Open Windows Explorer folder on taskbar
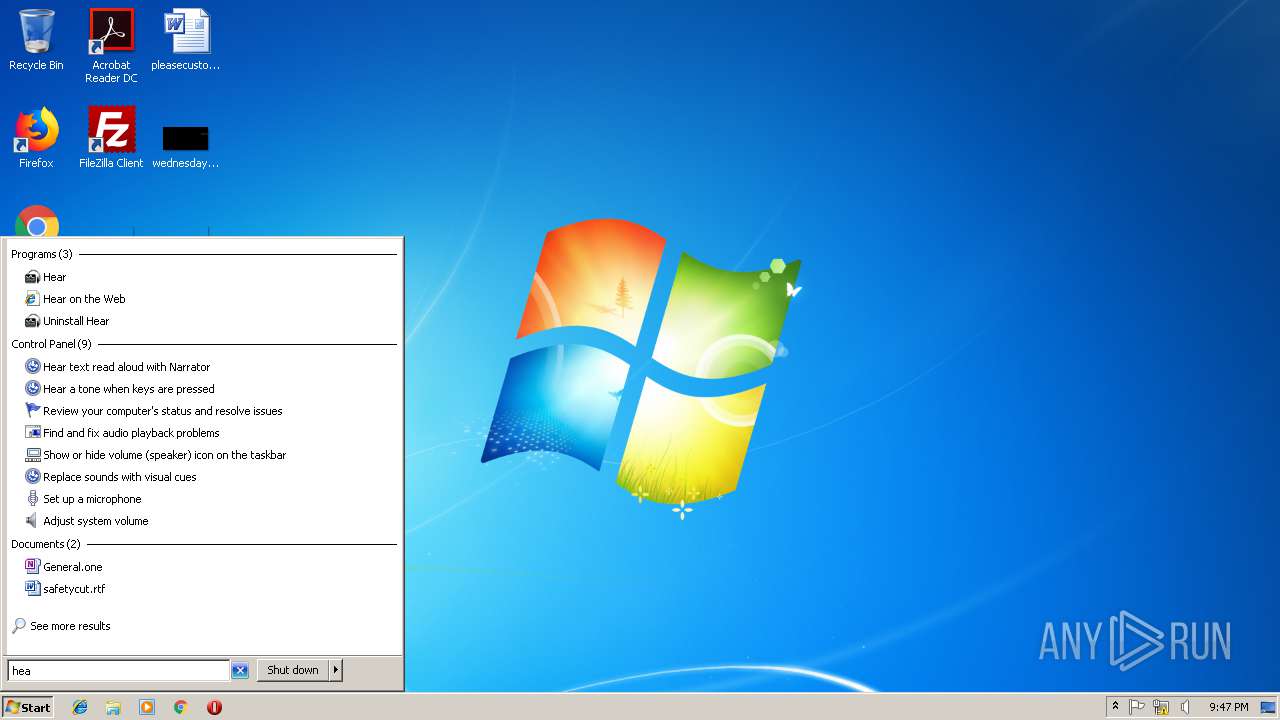The width and height of the screenshot is (1280, 720). (x=113, y=707)
